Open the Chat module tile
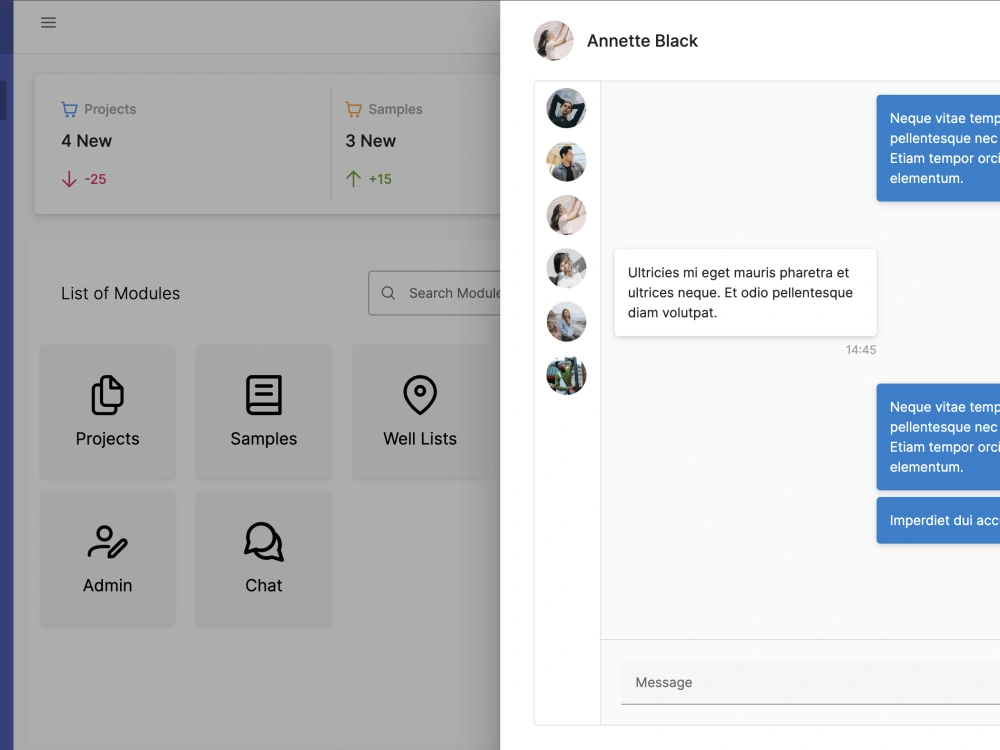The height and width of the screenshot is (750, 1000). tap(264, 559)
